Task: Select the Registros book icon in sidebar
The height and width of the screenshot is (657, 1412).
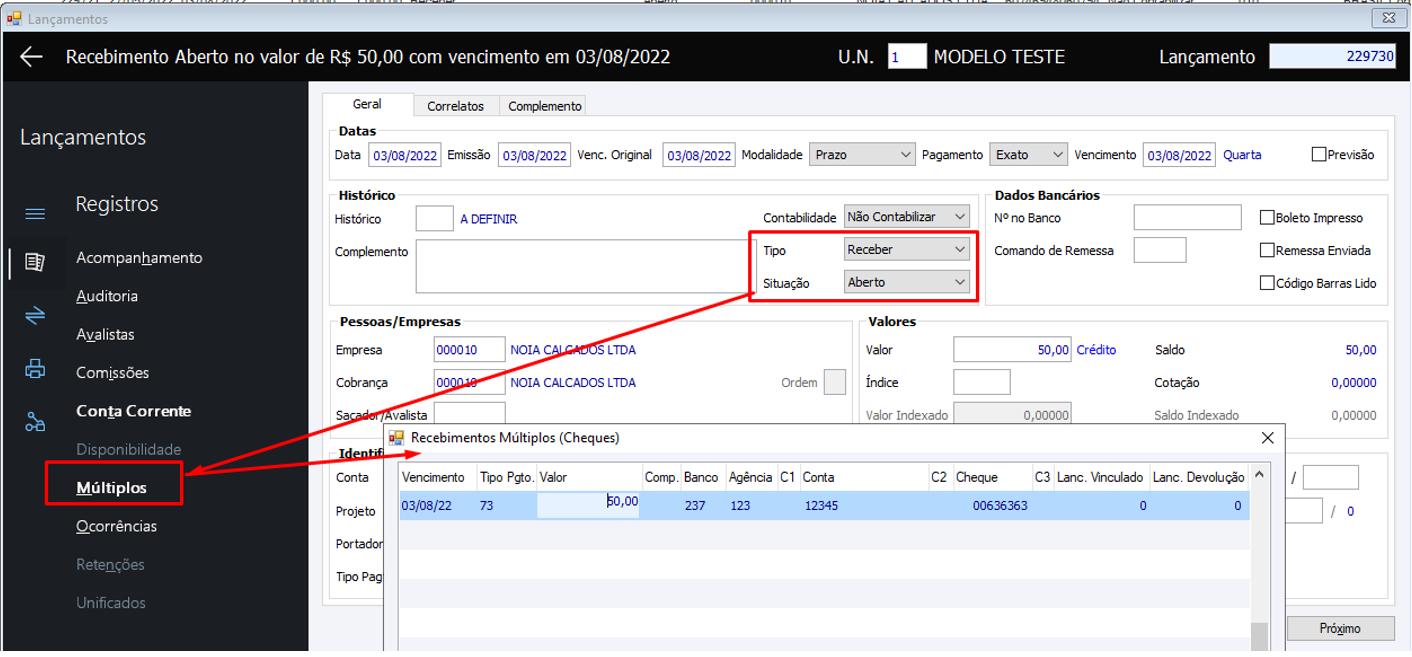Action: pyautogui.click(x=35, y=262)
